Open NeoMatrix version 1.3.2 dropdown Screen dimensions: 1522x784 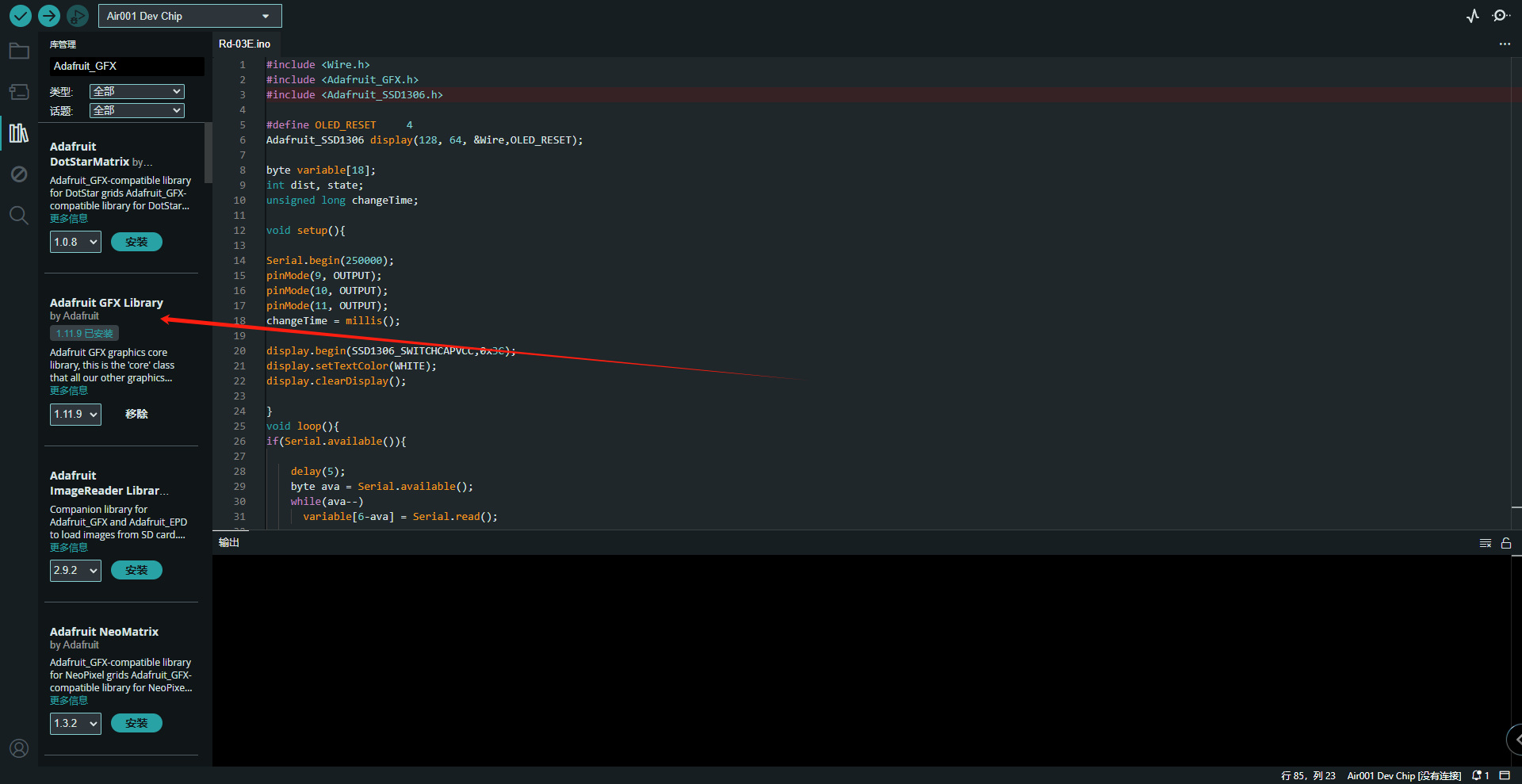(75, 723)
